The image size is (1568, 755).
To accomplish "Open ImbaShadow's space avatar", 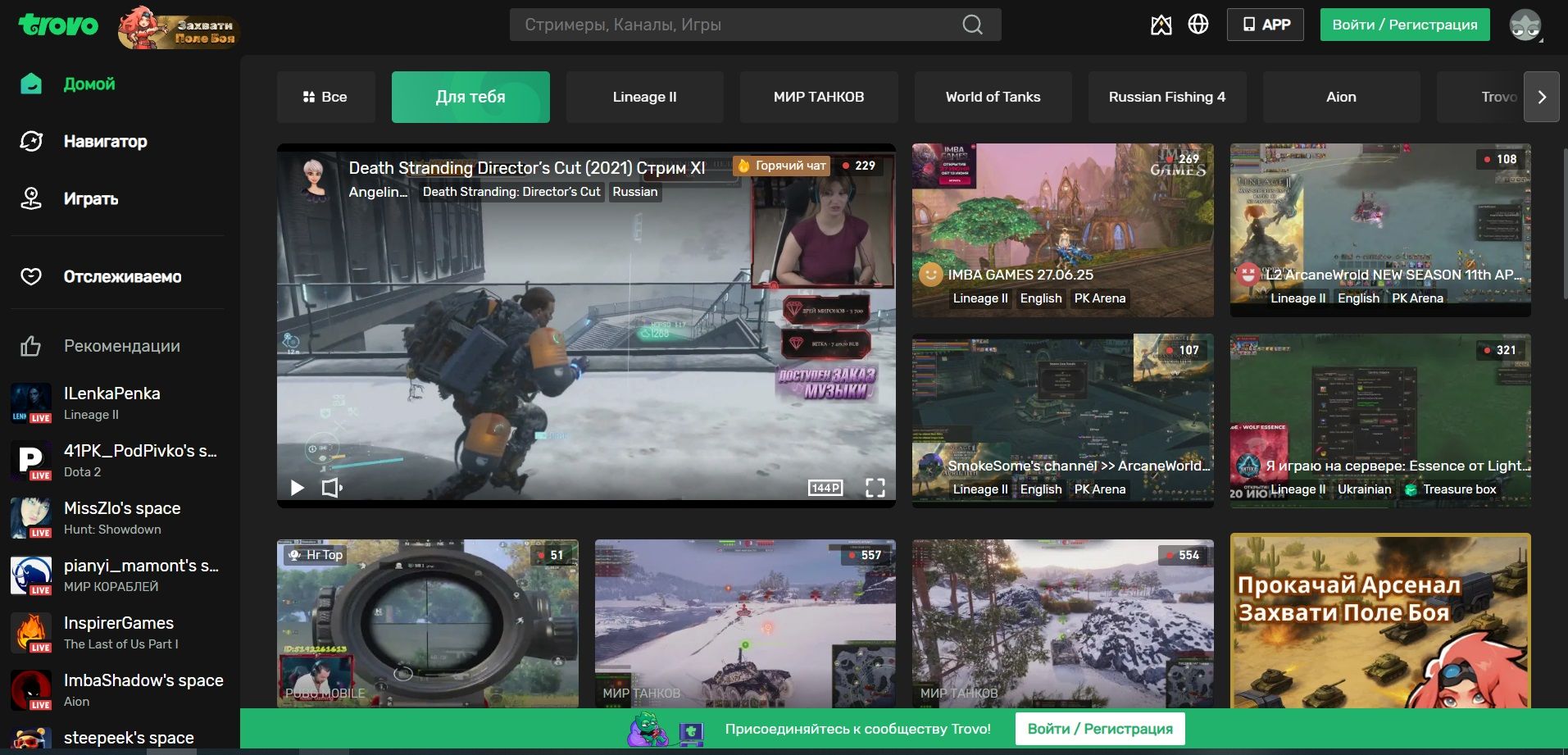I will pyautogui.click(x=31, y=690).
